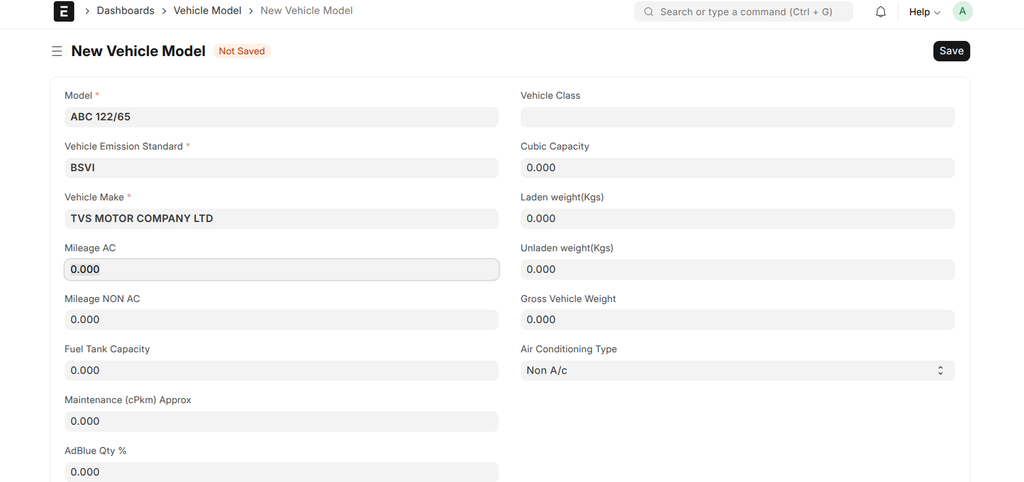Focus the Vehicle Emission Standard field
Viewport: 1024px width, 482px height.
281,168
